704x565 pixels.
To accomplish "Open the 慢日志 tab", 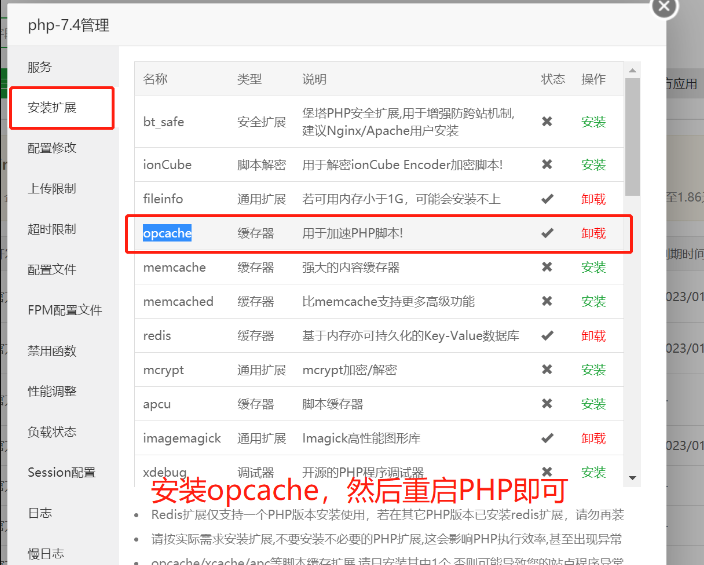I will coord(46,553).
